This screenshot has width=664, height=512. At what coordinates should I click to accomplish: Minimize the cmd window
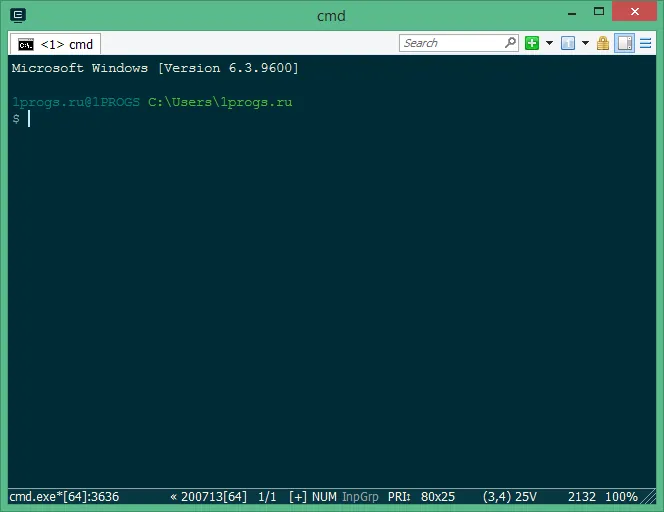tap(572, 13)
